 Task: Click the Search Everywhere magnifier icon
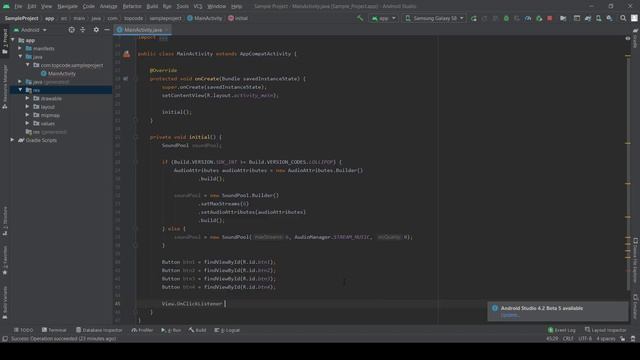623,18
